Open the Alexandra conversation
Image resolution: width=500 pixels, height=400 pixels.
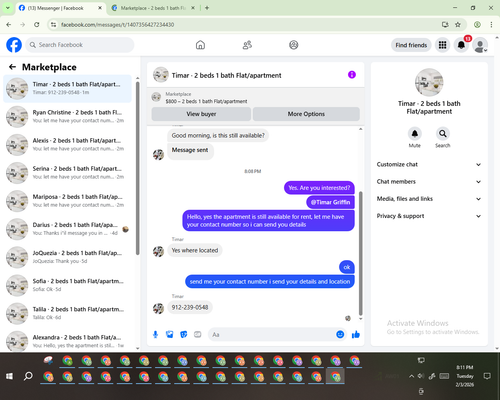[x=67, y=340]
